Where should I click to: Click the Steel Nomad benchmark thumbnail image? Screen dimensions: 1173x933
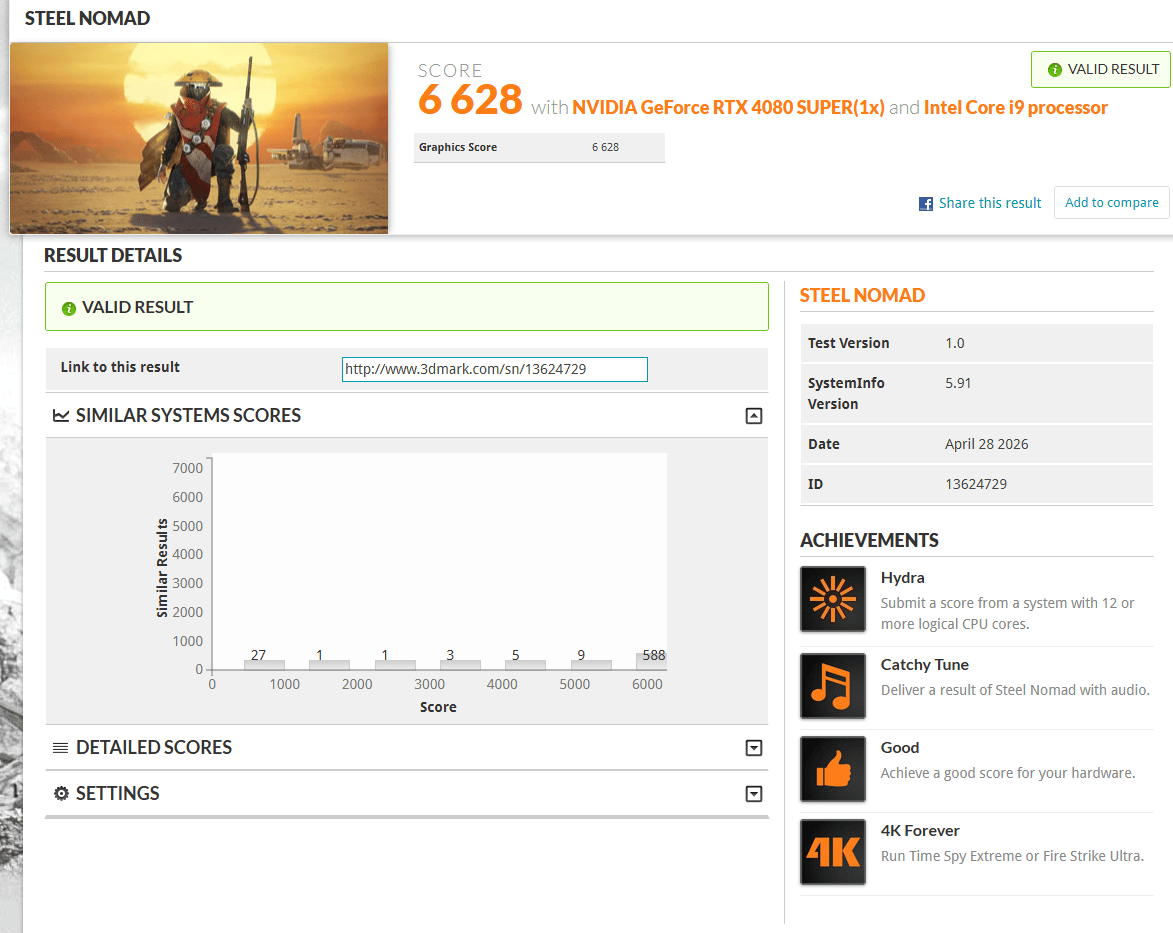pyautogui.click(x=199, y=138)
